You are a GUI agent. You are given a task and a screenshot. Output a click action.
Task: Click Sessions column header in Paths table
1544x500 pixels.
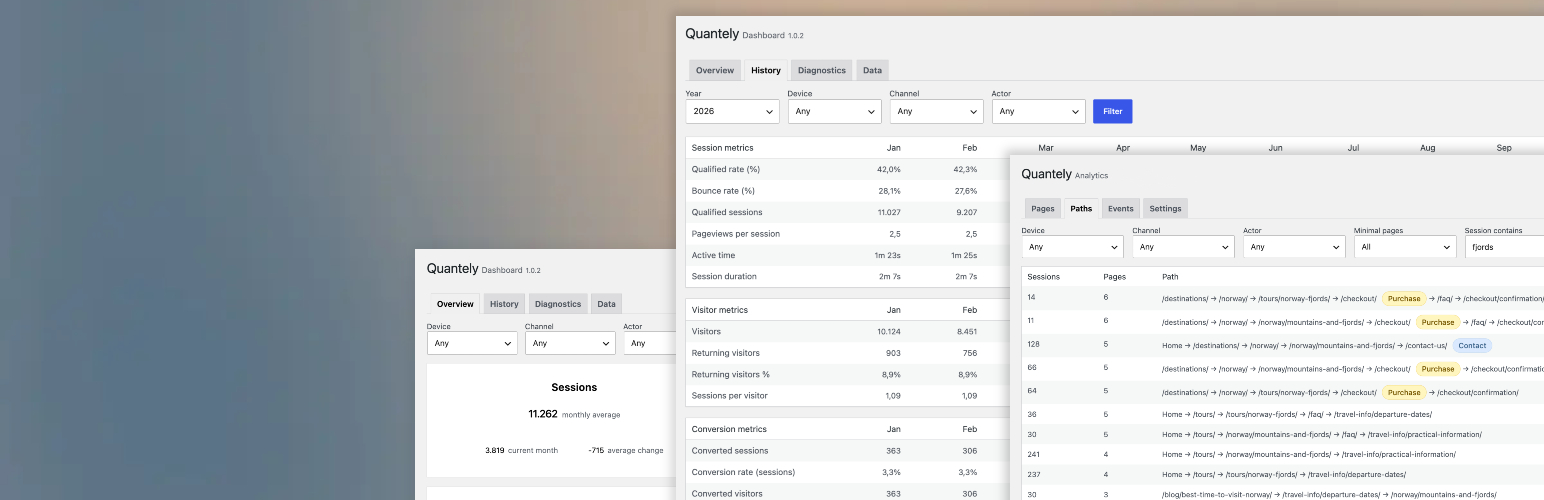1044,276
